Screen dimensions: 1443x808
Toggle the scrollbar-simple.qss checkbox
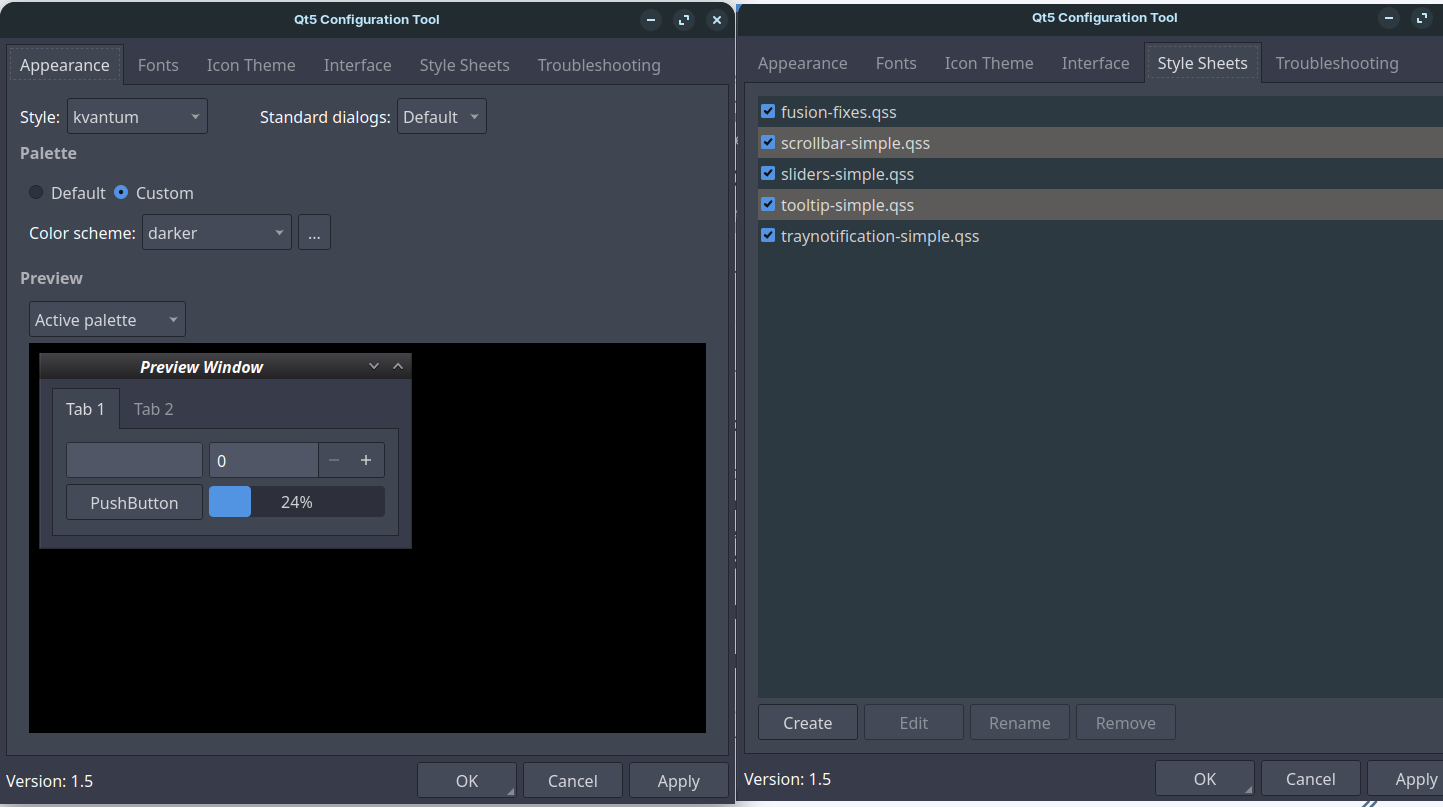pyautogui.click(x=768, y=143)
